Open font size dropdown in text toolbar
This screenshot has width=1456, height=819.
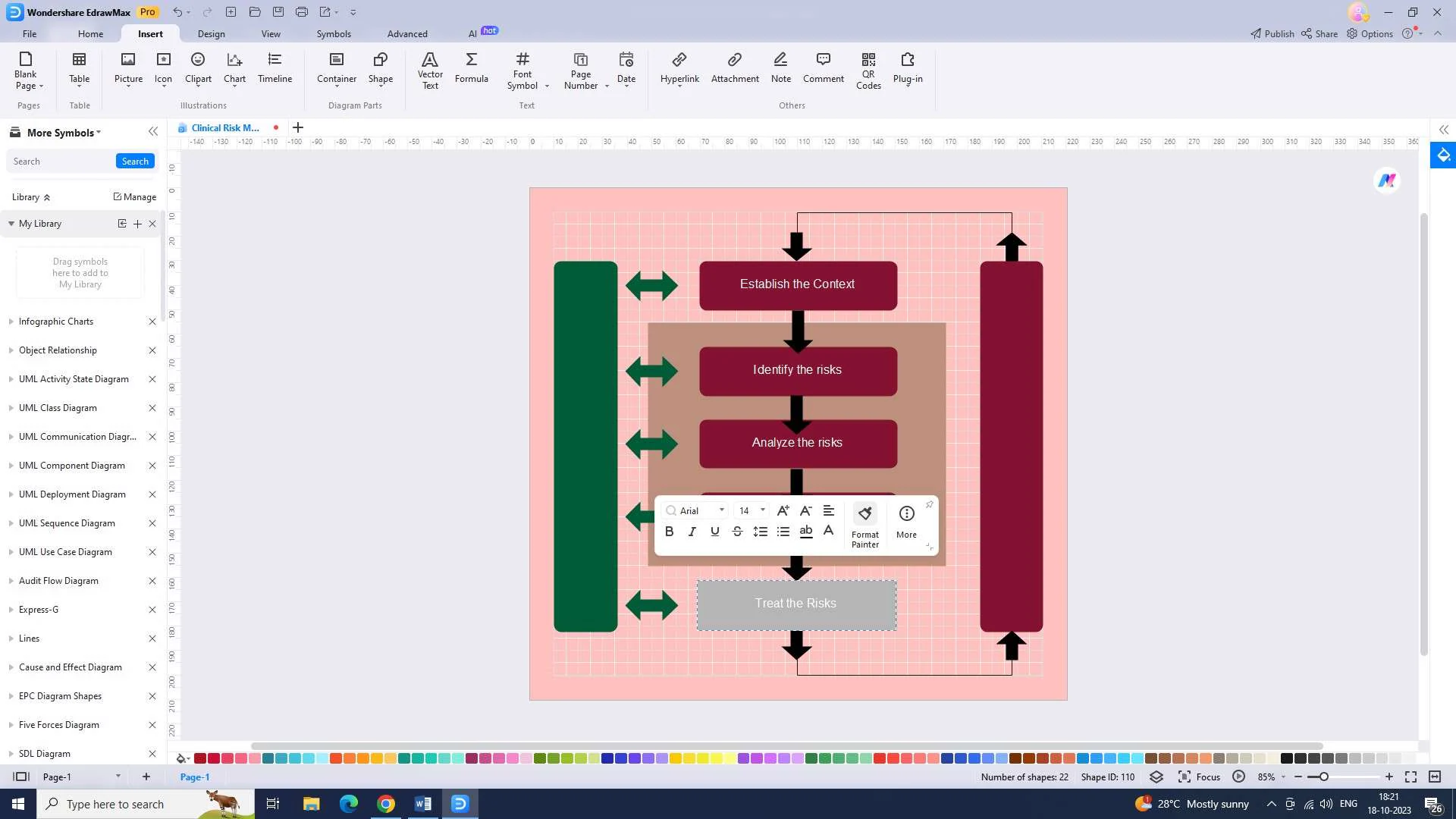coord(762,511)
